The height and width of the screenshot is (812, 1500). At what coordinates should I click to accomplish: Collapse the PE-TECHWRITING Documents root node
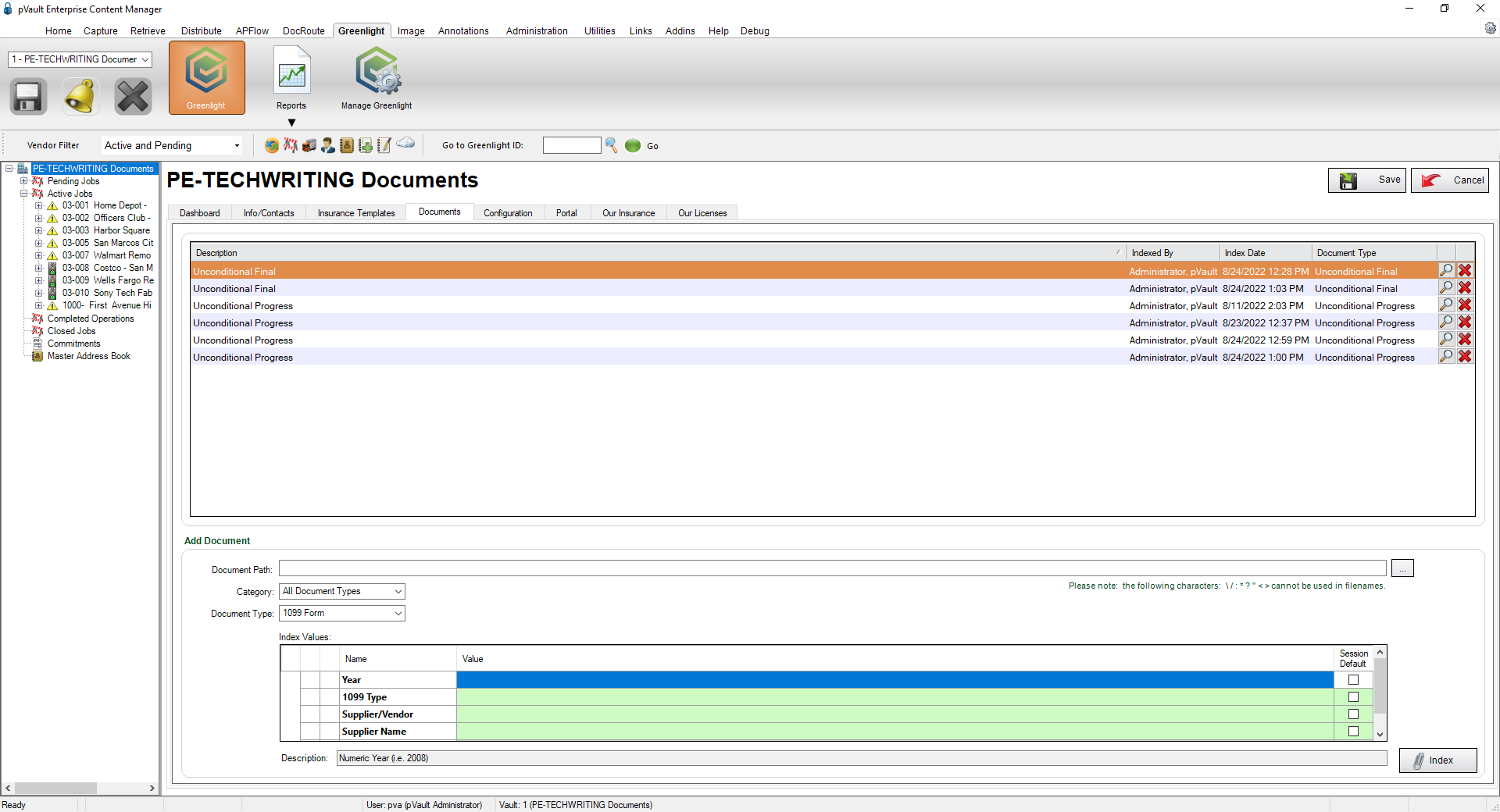(9, 169)
